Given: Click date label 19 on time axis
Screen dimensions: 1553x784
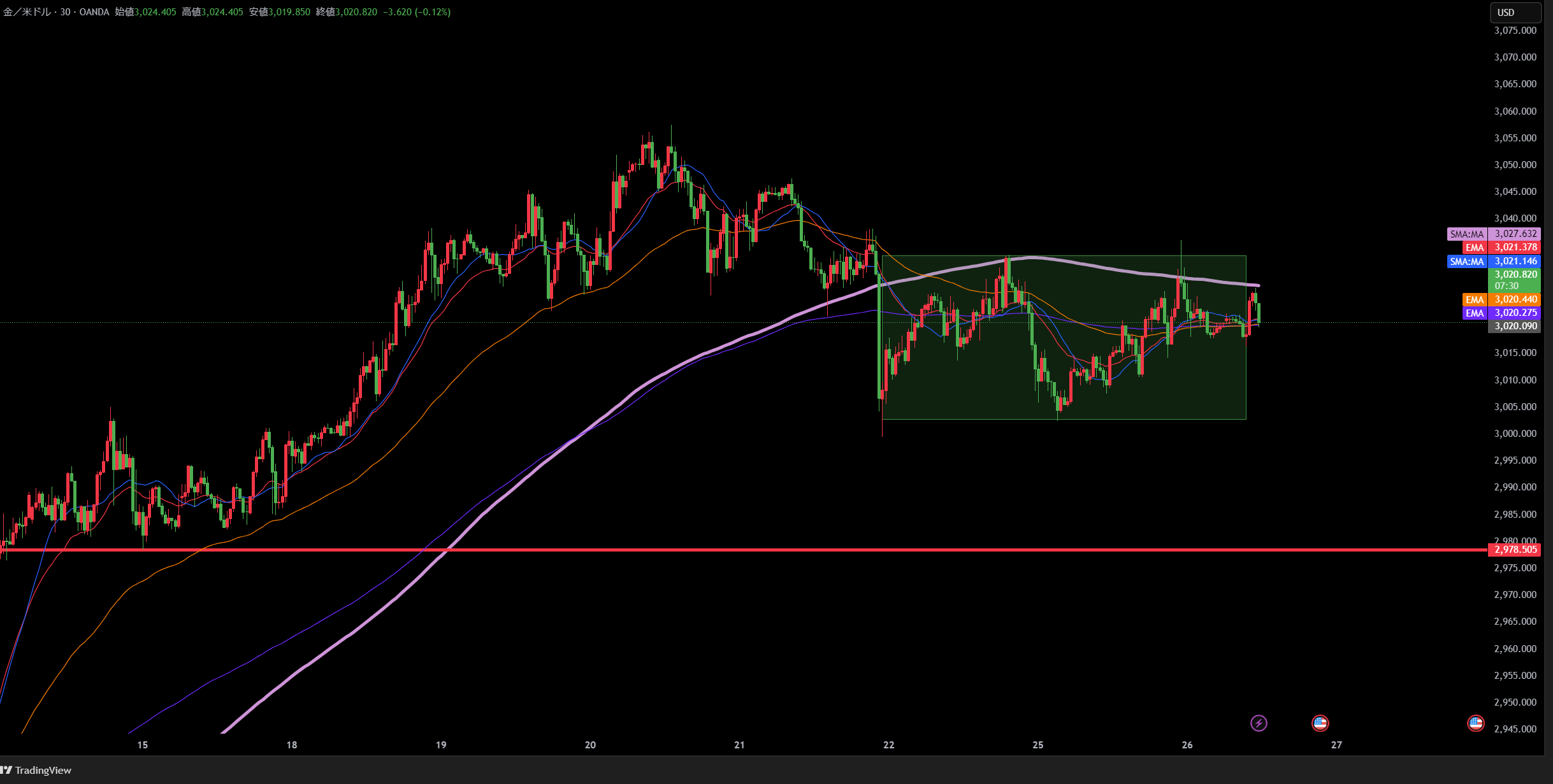Looking at the screenshot, I should pos(441,745).
